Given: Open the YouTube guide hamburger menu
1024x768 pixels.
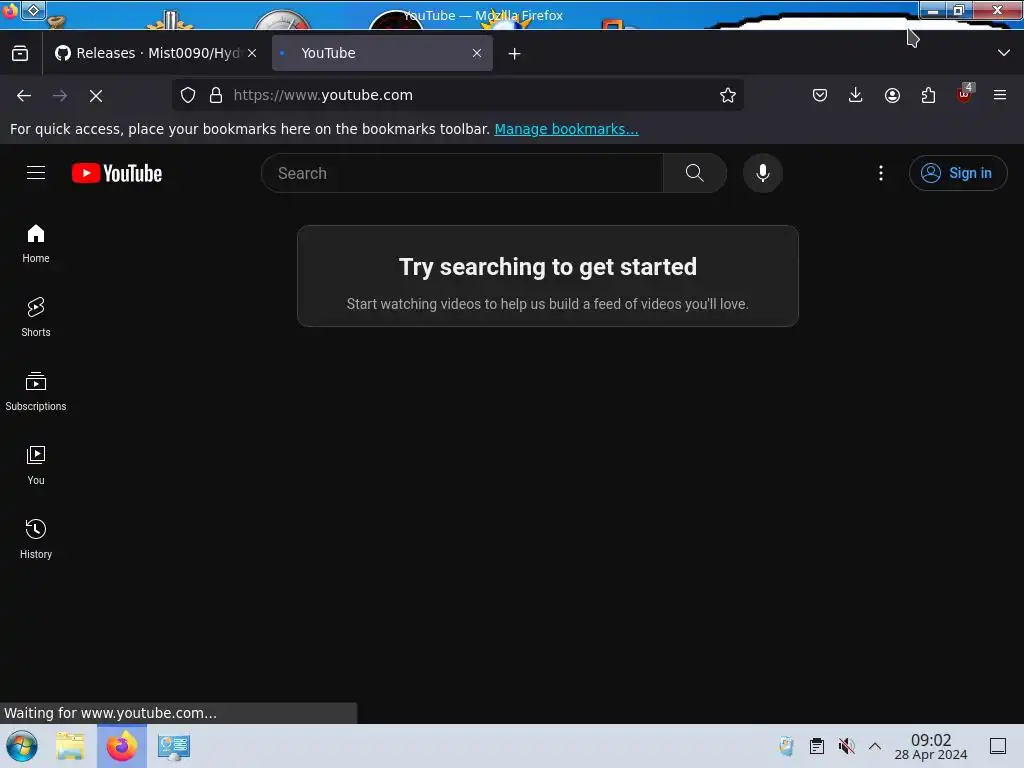Looking at the screenshot, I should click(x=36, y=173).
